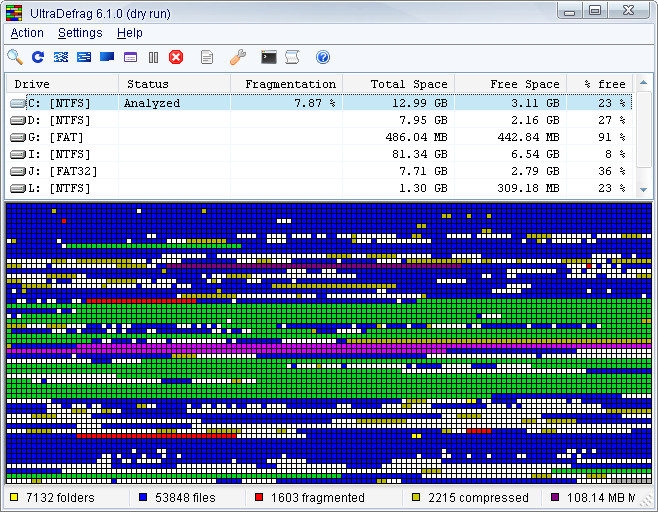Close the UltraDefrag window
The width and height of the screenshot is (658, 512).
pyautogui.click(x=628, y=11)
